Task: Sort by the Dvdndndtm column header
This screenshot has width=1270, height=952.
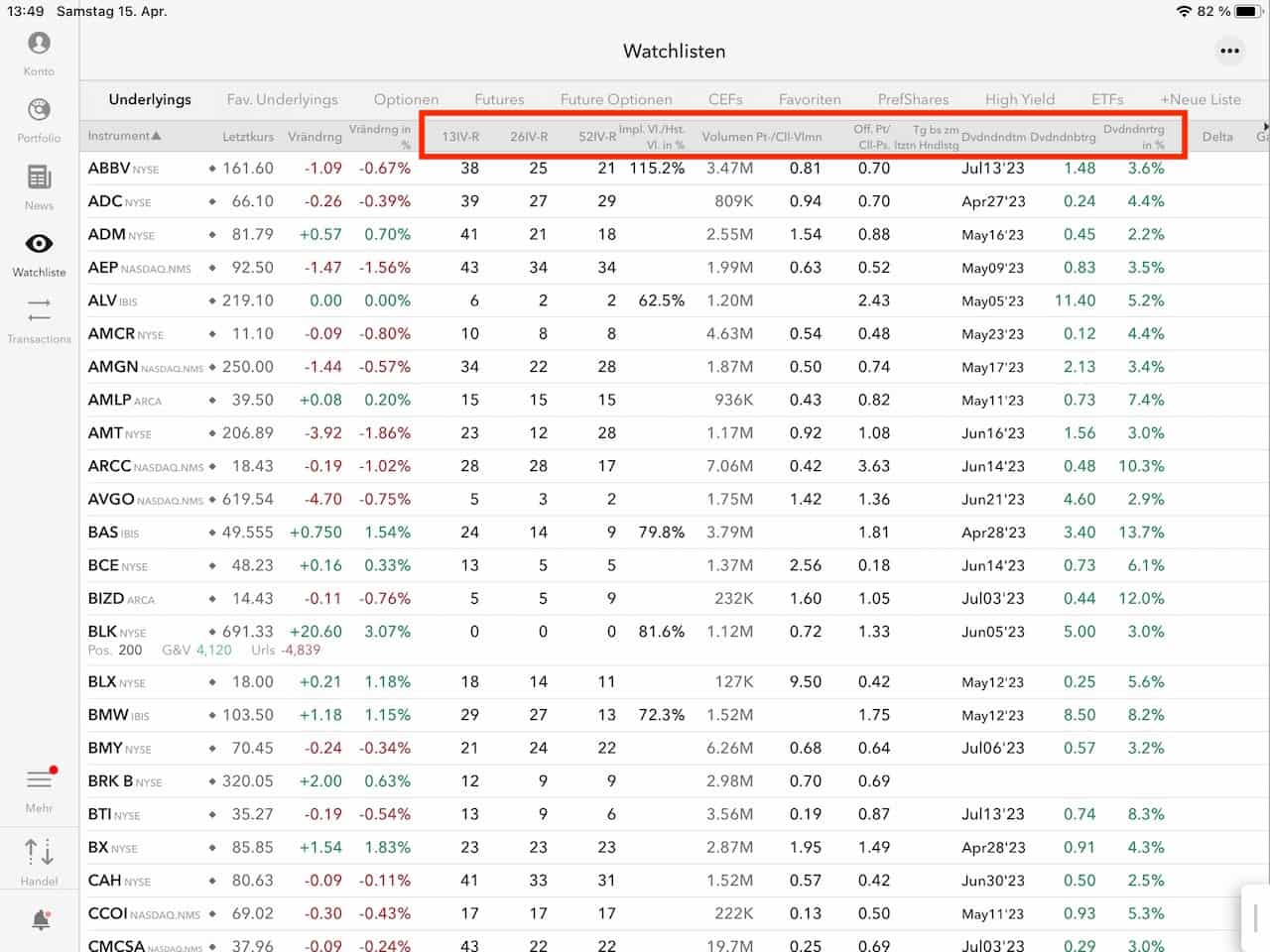Action: (x=993, y=137)
